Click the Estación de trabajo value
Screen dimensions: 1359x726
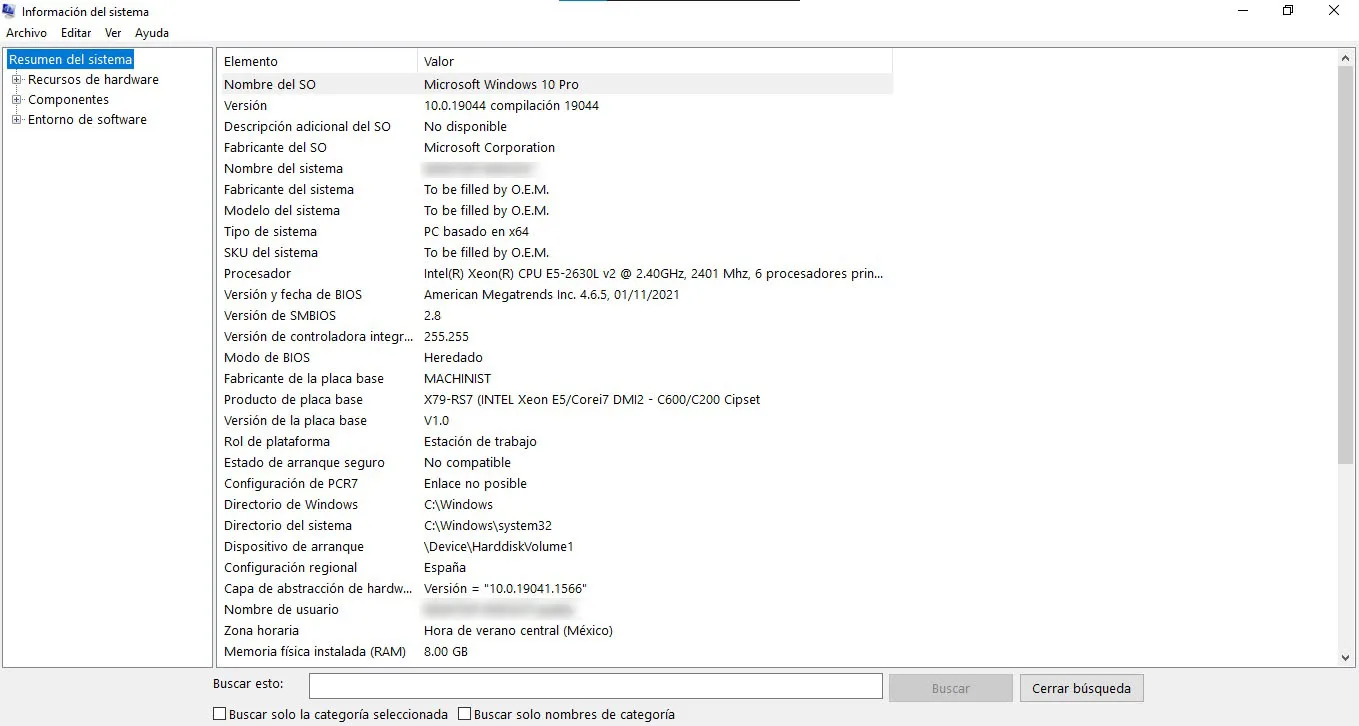480,442
